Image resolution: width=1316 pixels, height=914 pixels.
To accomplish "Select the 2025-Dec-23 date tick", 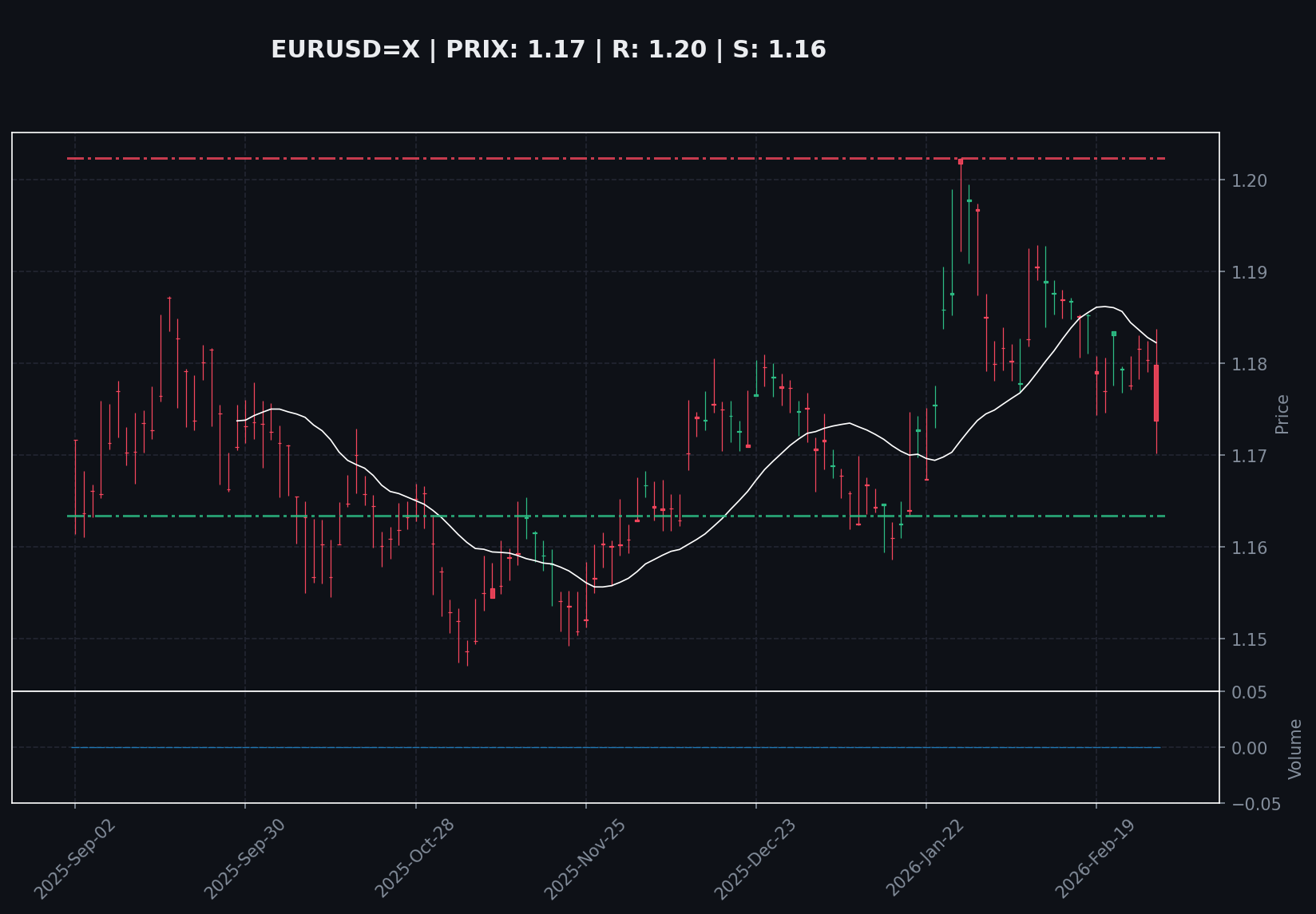I will tap(755, 858).
